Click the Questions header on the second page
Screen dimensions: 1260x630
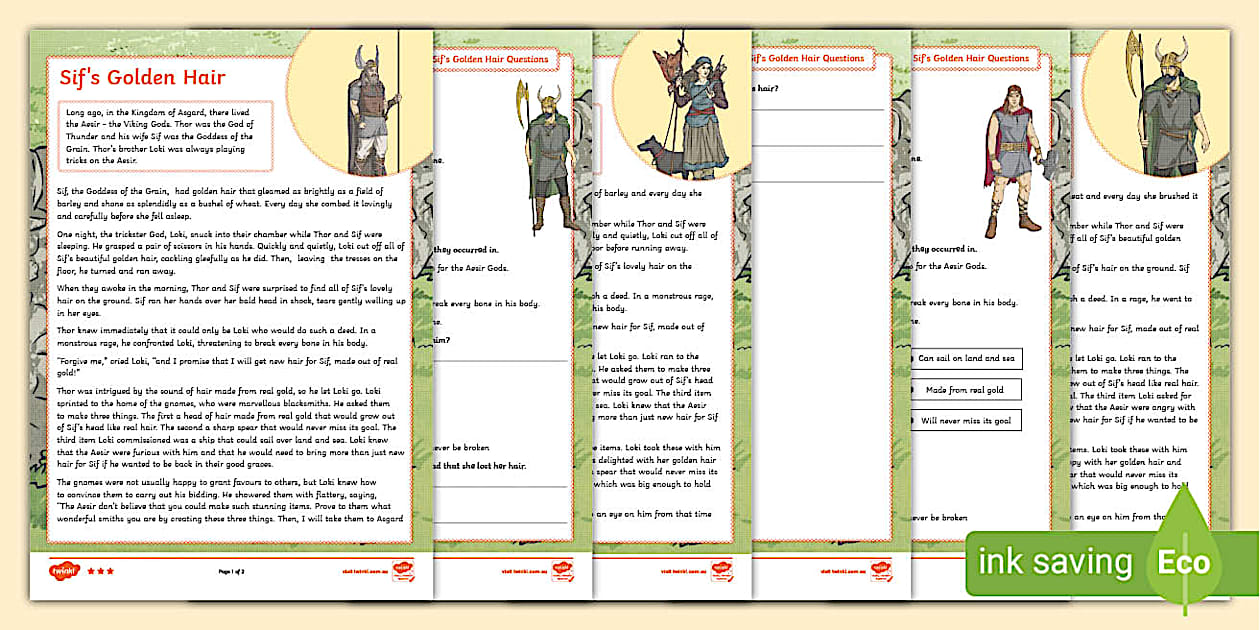pyautogui.click(x=492, y=59)
